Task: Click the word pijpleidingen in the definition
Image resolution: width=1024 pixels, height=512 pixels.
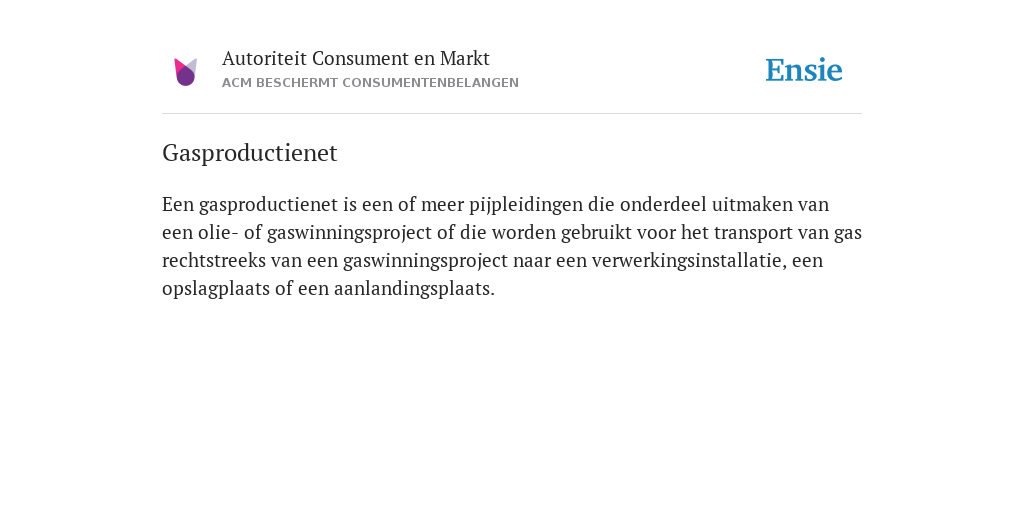Action: (526, 205)
